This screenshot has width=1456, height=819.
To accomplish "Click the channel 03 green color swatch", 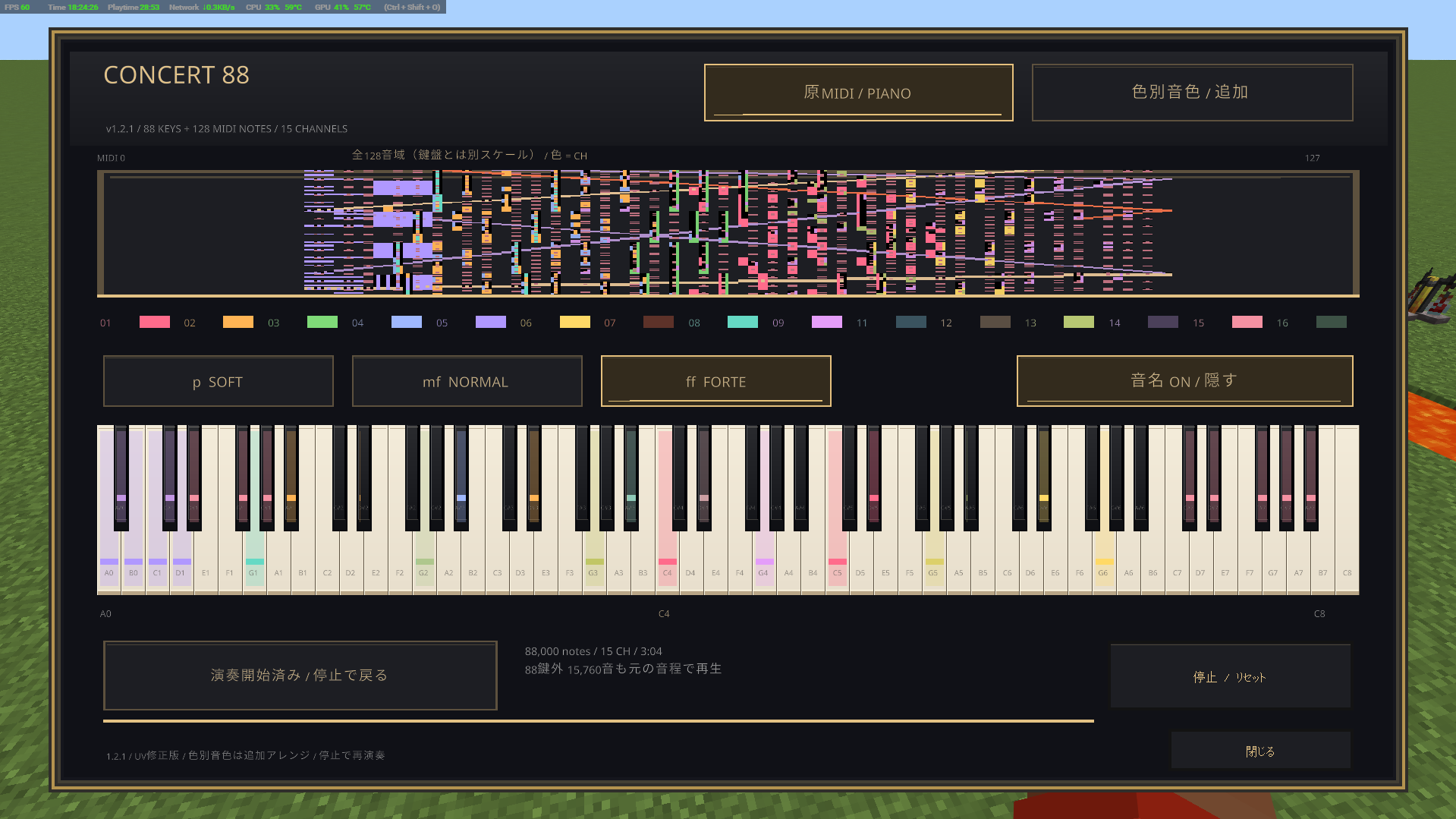I will (x=322, y=322).
